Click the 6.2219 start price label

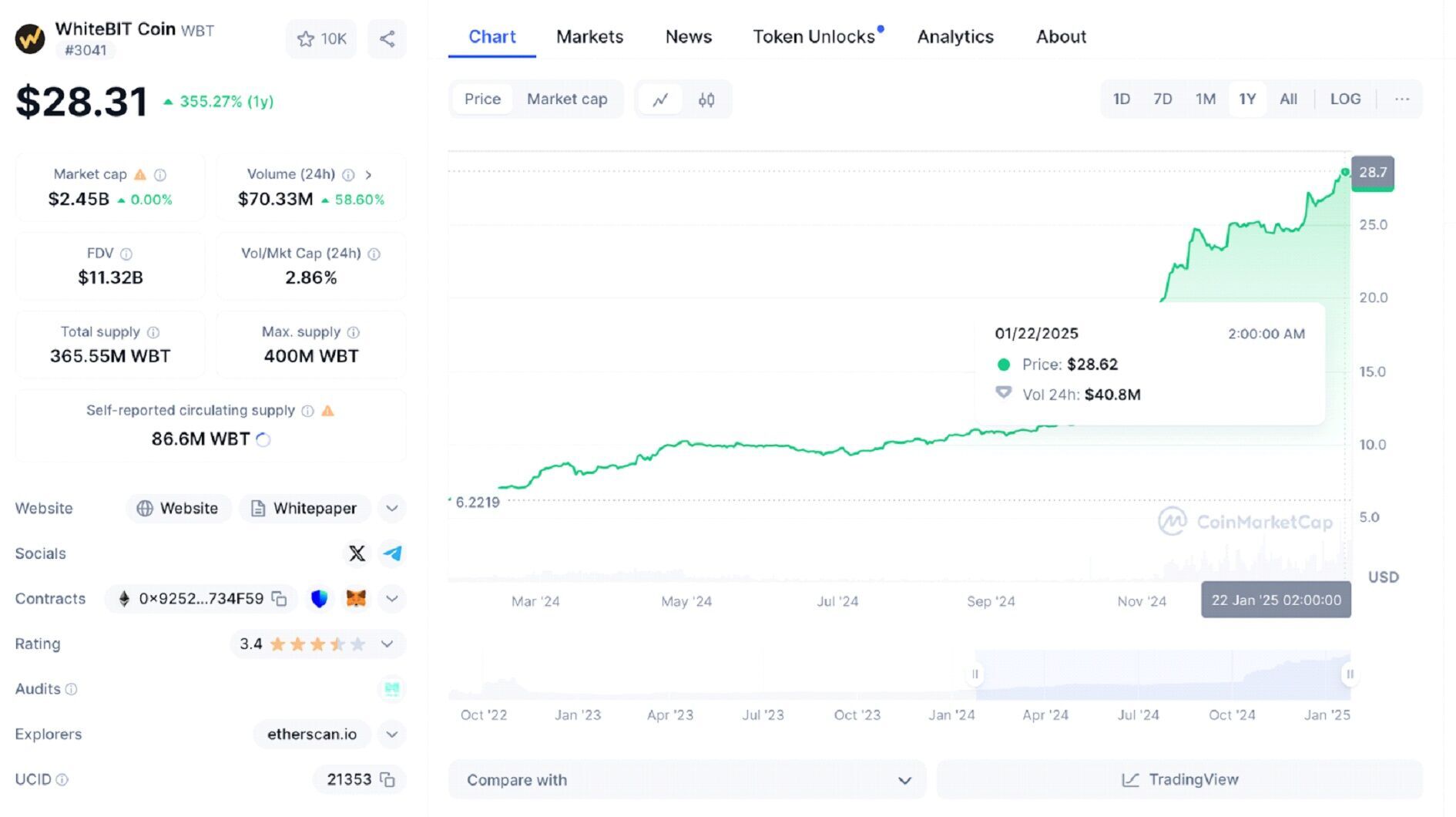477,503
